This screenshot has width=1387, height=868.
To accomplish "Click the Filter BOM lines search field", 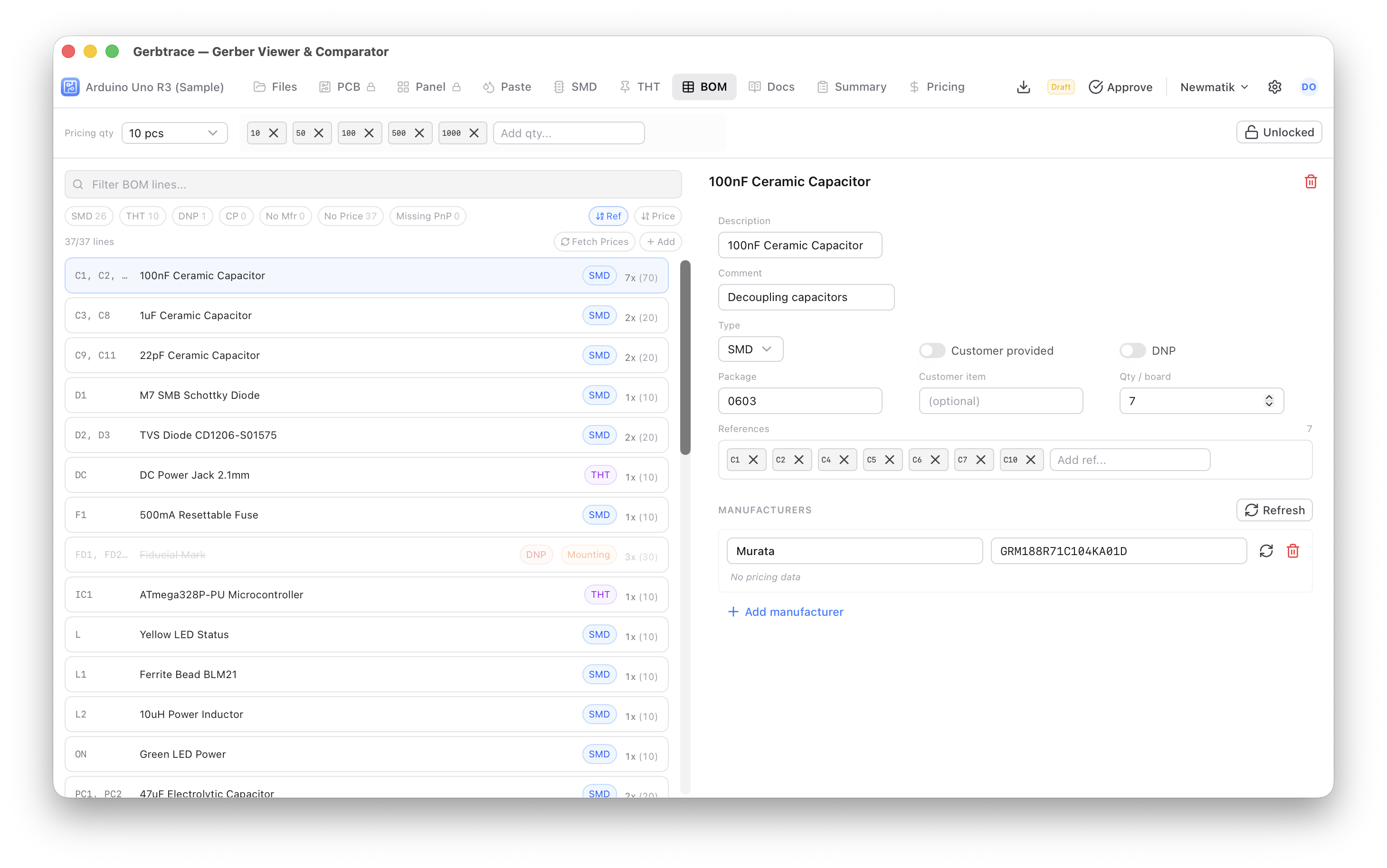I will [373, 184].
